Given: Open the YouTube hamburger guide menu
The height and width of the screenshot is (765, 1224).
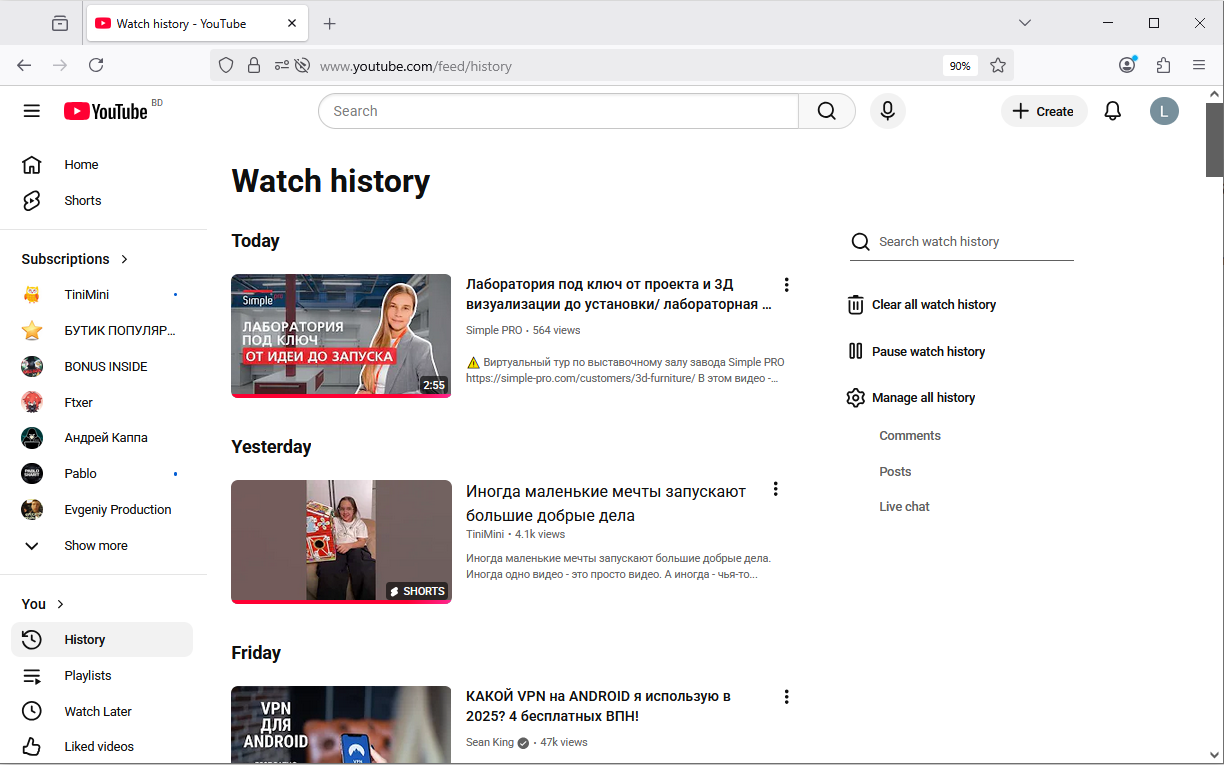Looking at the screenshot, I should 32,111.
